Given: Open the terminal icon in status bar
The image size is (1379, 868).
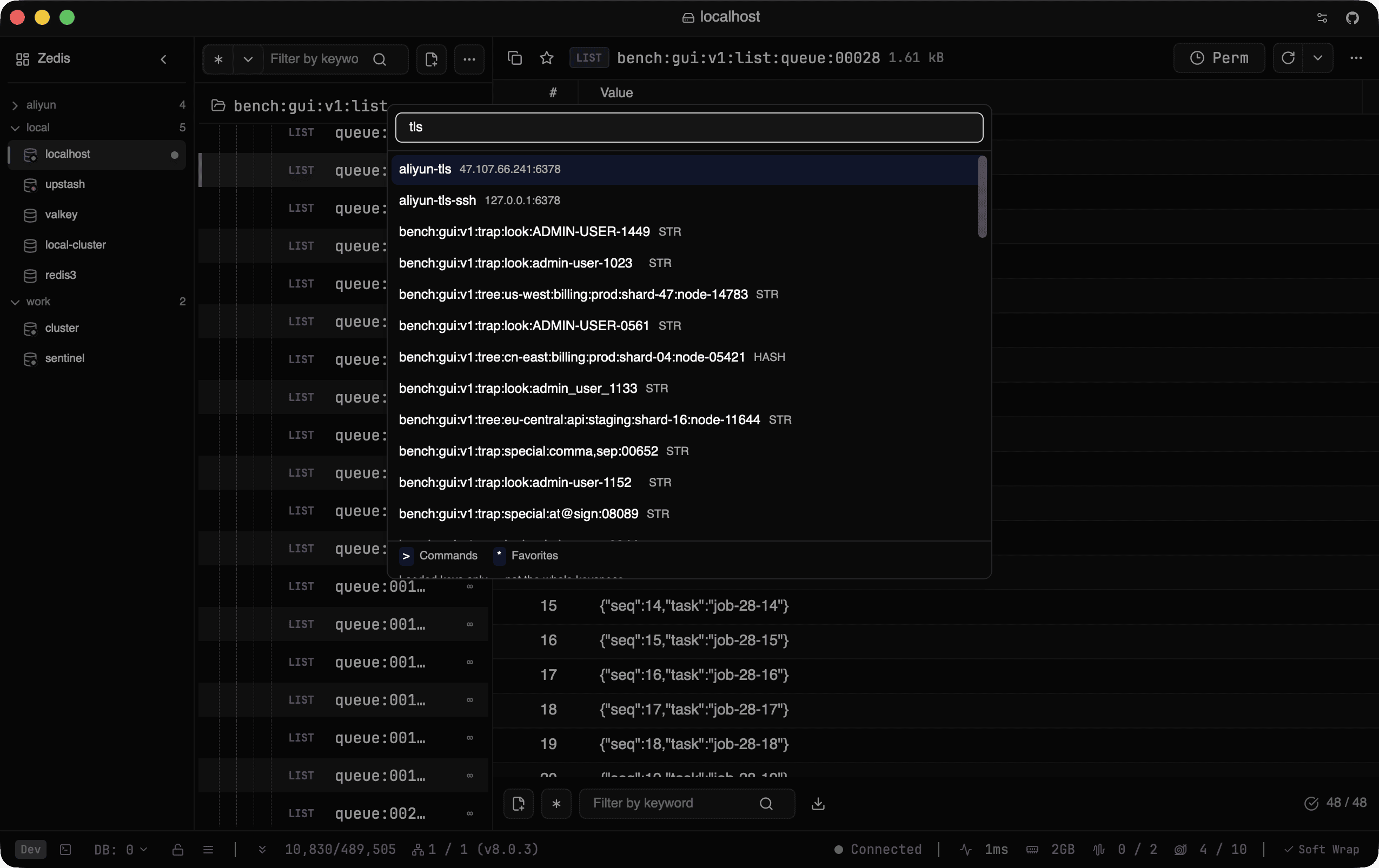Looking at the screenshot, I should click(x=65, y=850).
